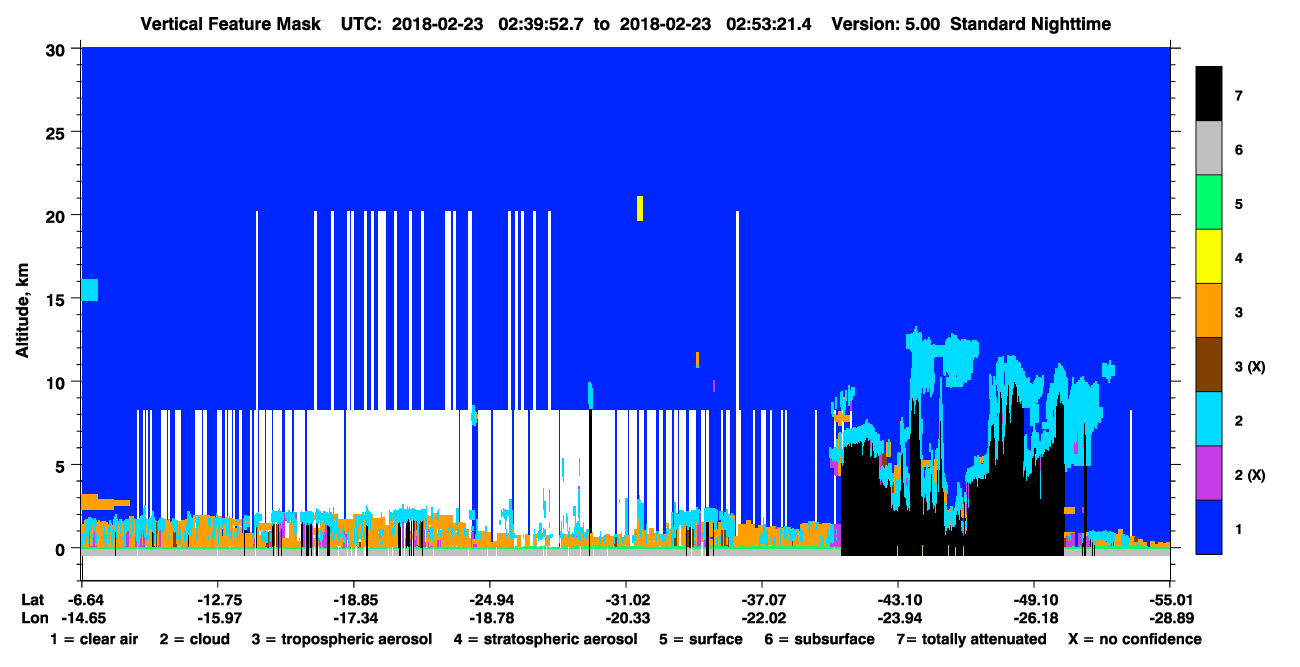1300x667 pixels.
Task: Click the 15 altitude tick label
Action: coord(58,299)
